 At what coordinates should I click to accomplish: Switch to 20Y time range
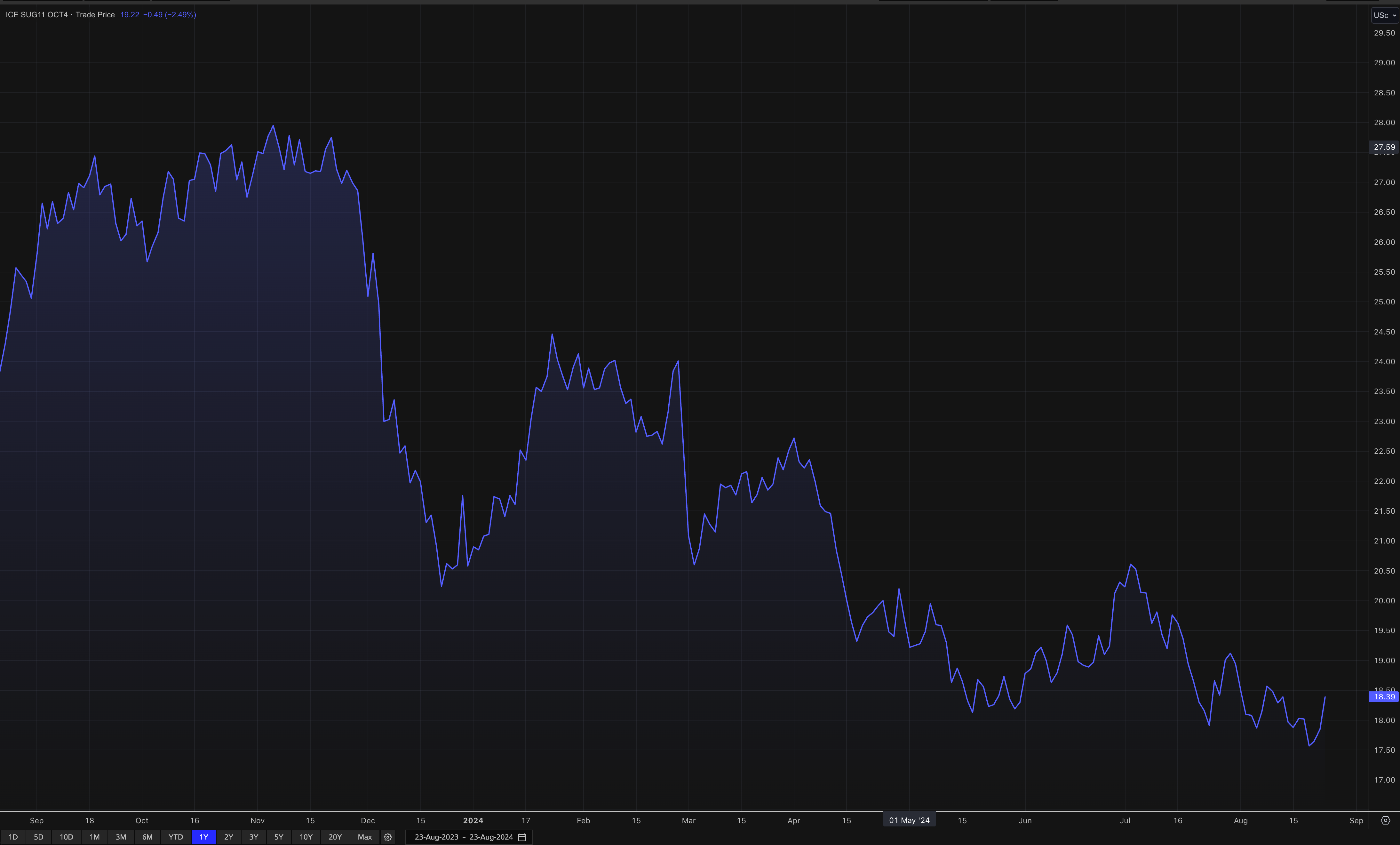coord(335,837)
